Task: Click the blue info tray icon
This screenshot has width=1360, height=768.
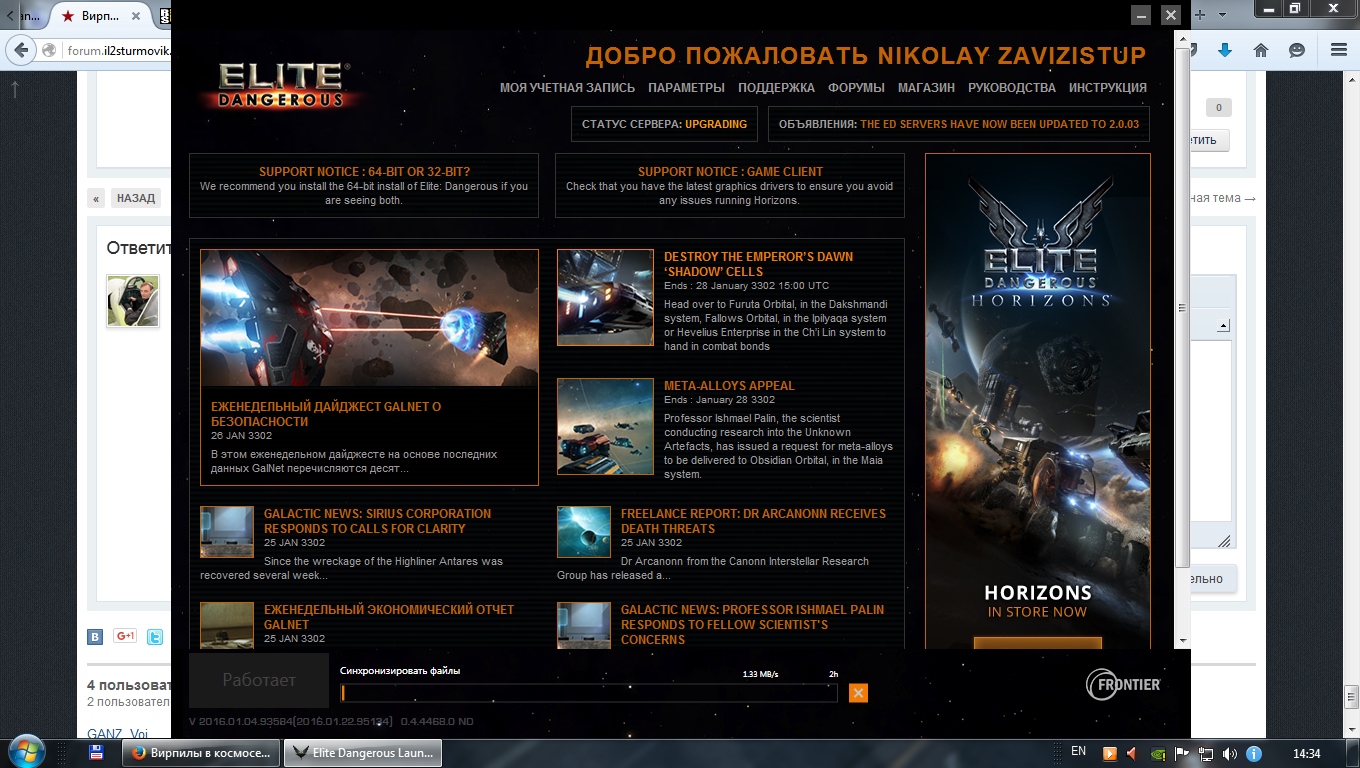Action: pos(1254,753)
